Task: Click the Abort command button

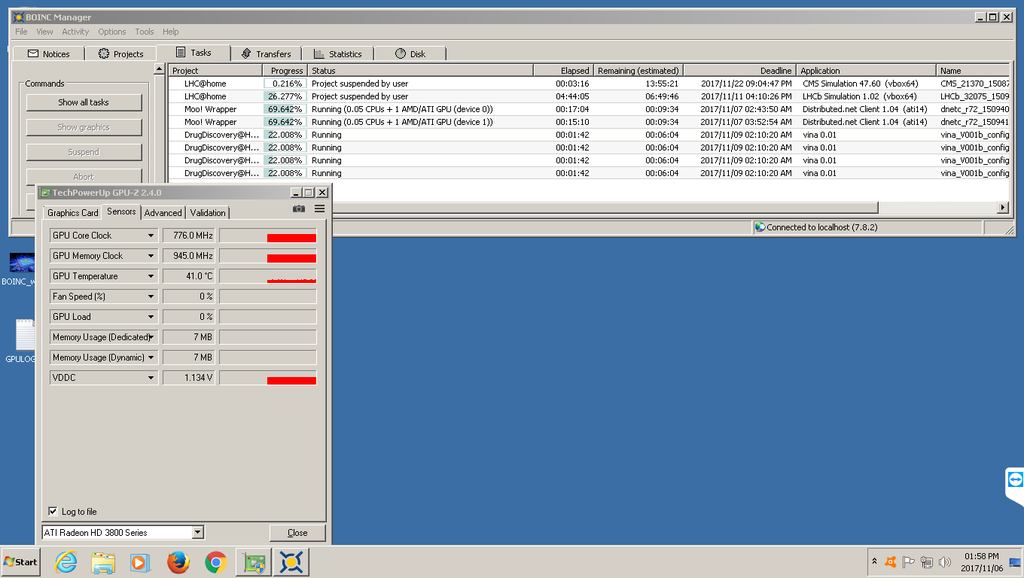Action: click(x=84, y=176)
